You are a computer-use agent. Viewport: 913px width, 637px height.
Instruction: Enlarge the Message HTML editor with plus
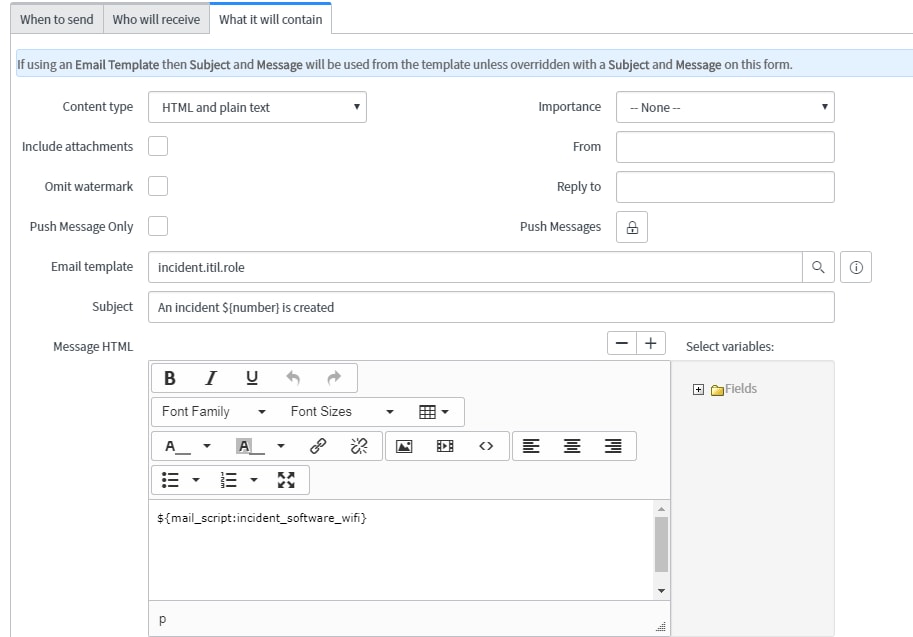coord(650,343)
